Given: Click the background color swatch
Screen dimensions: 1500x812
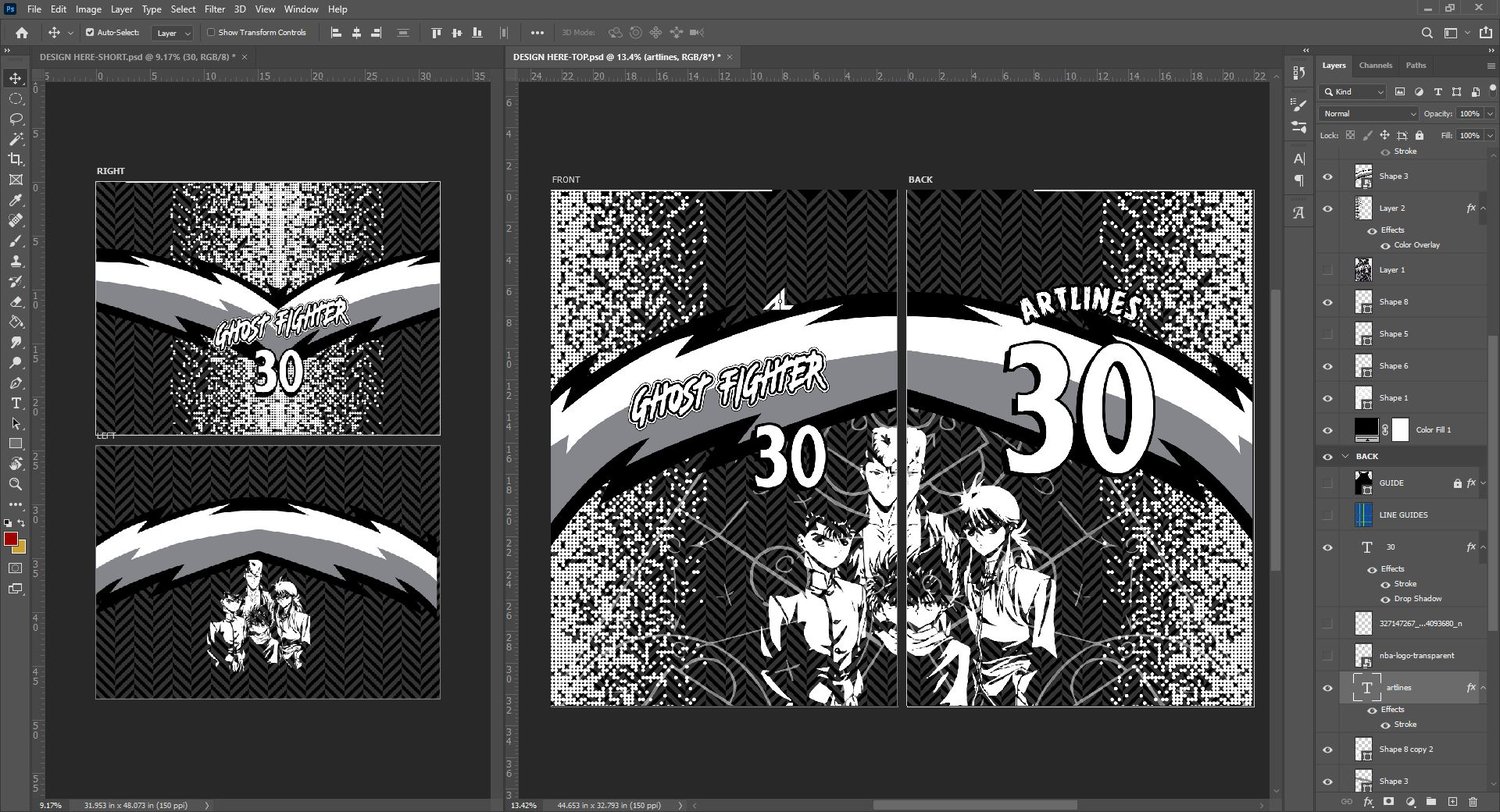Looking at the screenshot, I should click(x=19, y=547).
